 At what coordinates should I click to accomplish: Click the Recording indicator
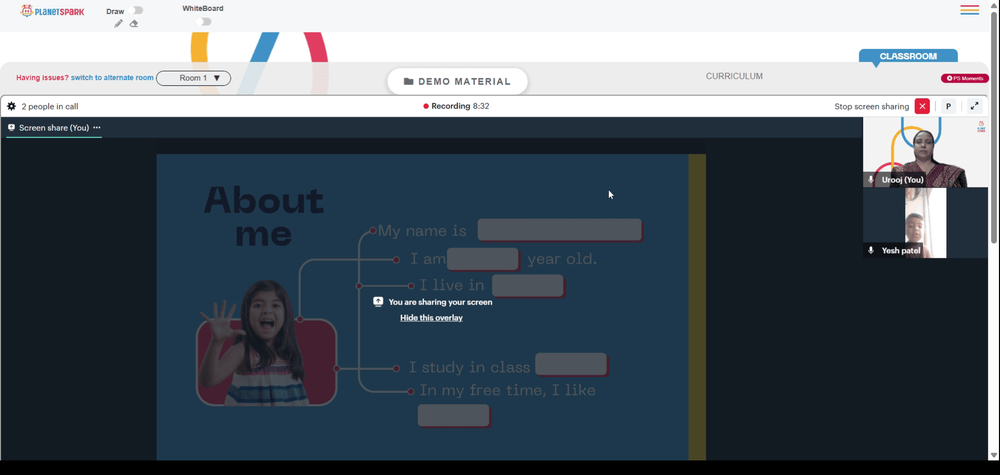pyautogui.click(x=456, y=106)
